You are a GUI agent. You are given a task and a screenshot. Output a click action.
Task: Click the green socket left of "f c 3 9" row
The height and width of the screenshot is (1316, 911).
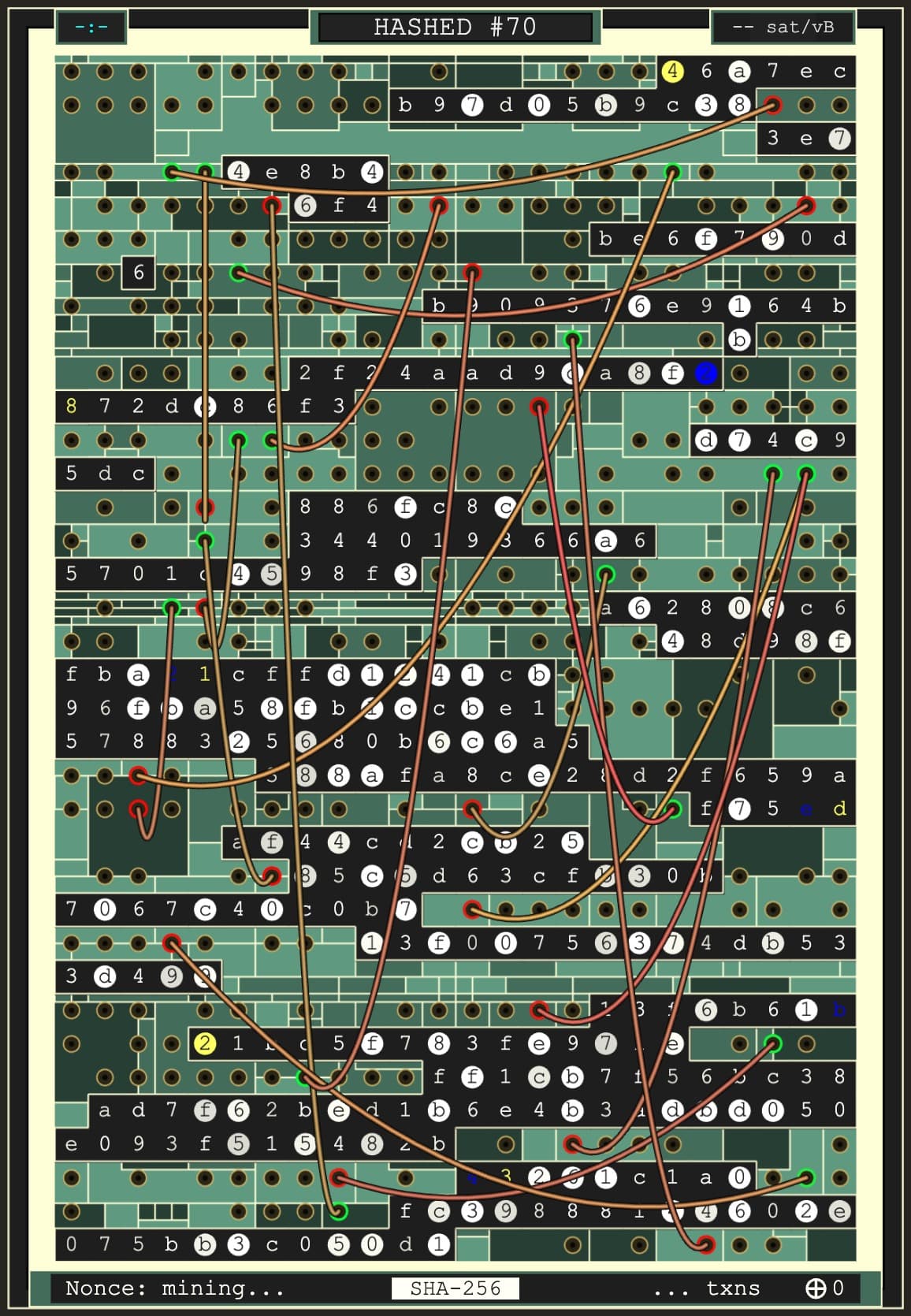[338, 1210]
